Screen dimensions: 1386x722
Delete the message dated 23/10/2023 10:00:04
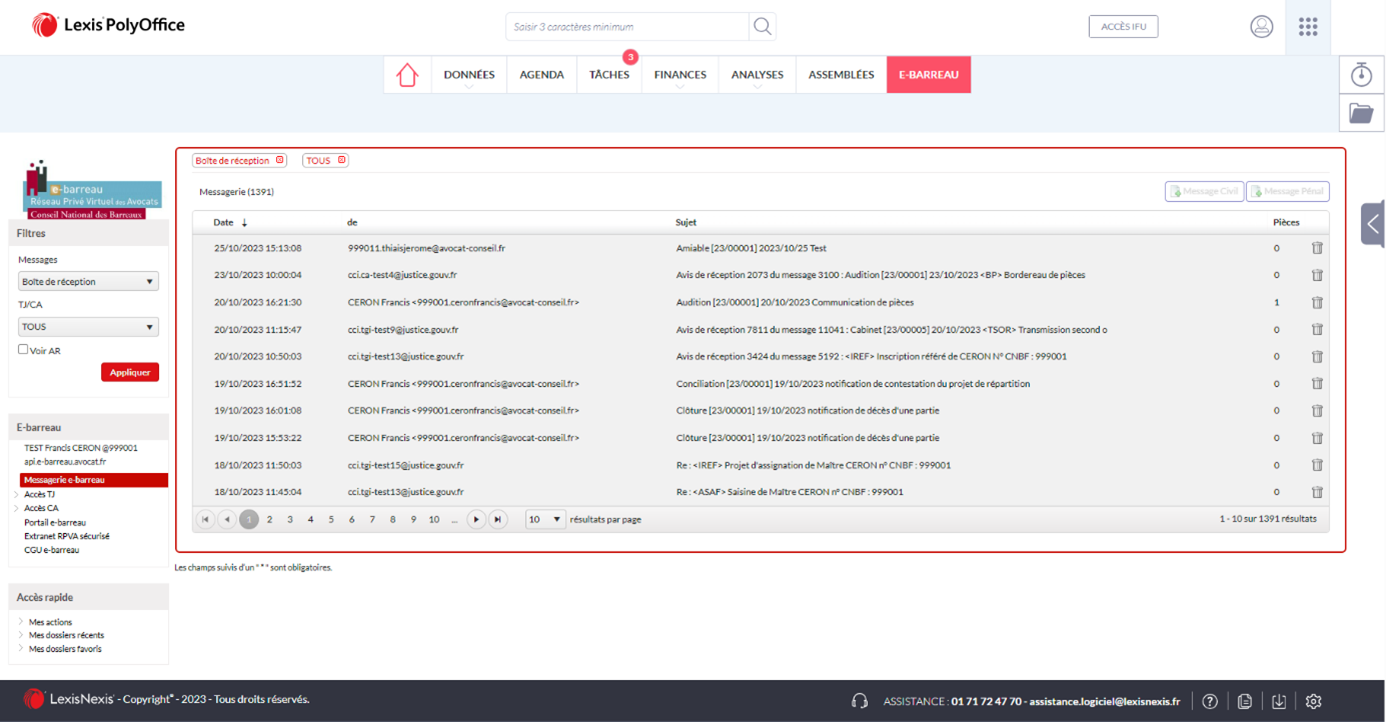click(1317, 275)
